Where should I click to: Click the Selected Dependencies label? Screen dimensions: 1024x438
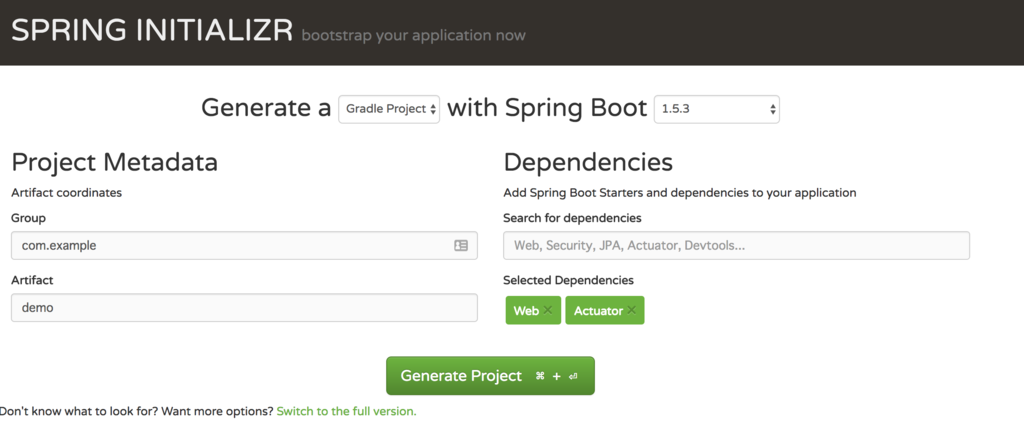[x=568, y=280]
